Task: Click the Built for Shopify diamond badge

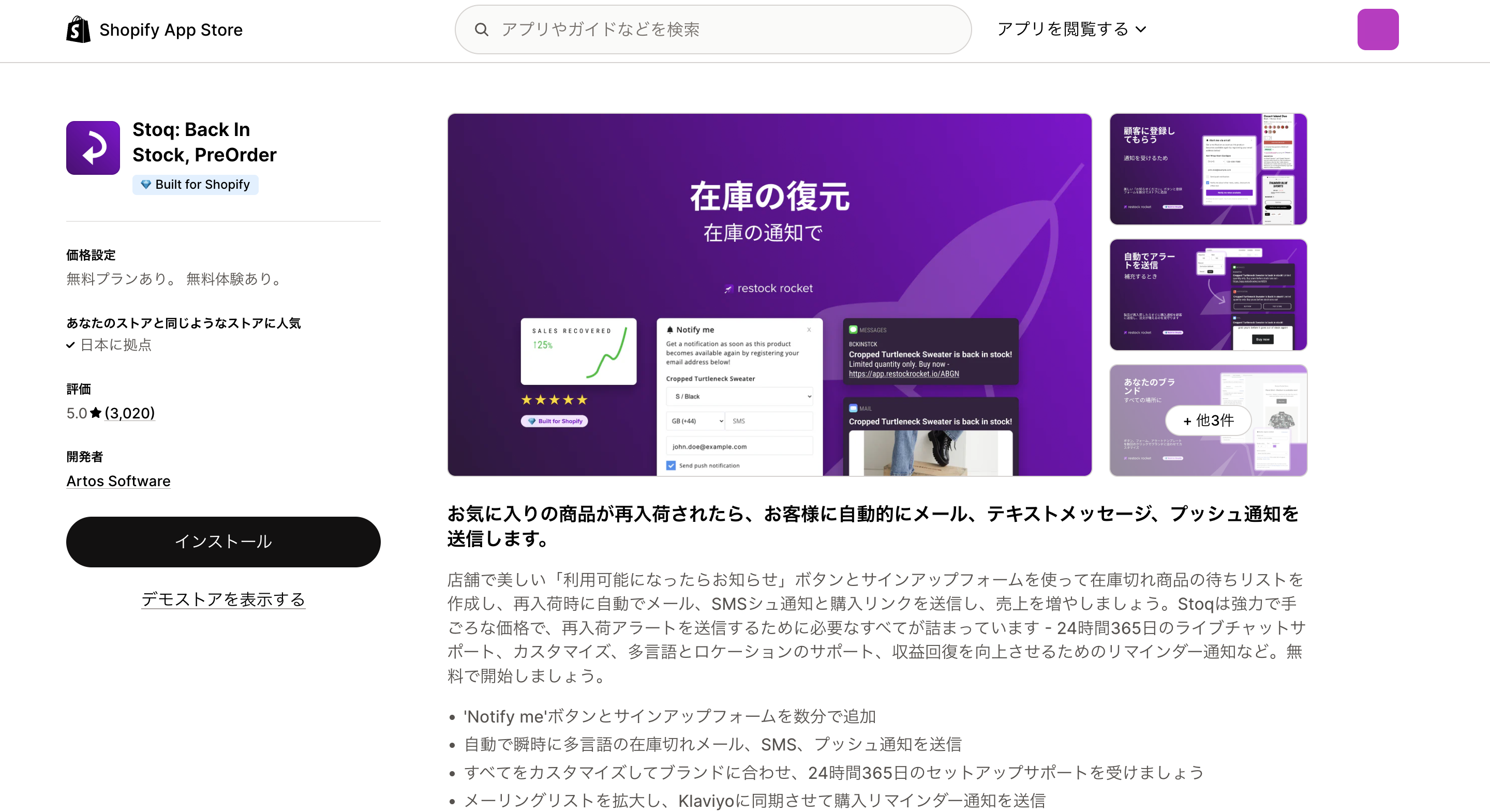Action: 196,185
